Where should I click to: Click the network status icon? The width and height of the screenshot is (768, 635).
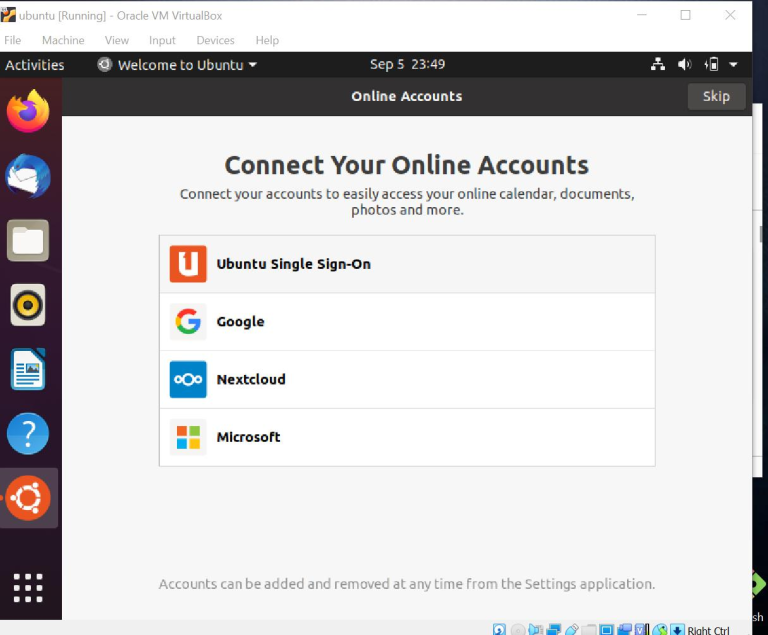(658, 65)
